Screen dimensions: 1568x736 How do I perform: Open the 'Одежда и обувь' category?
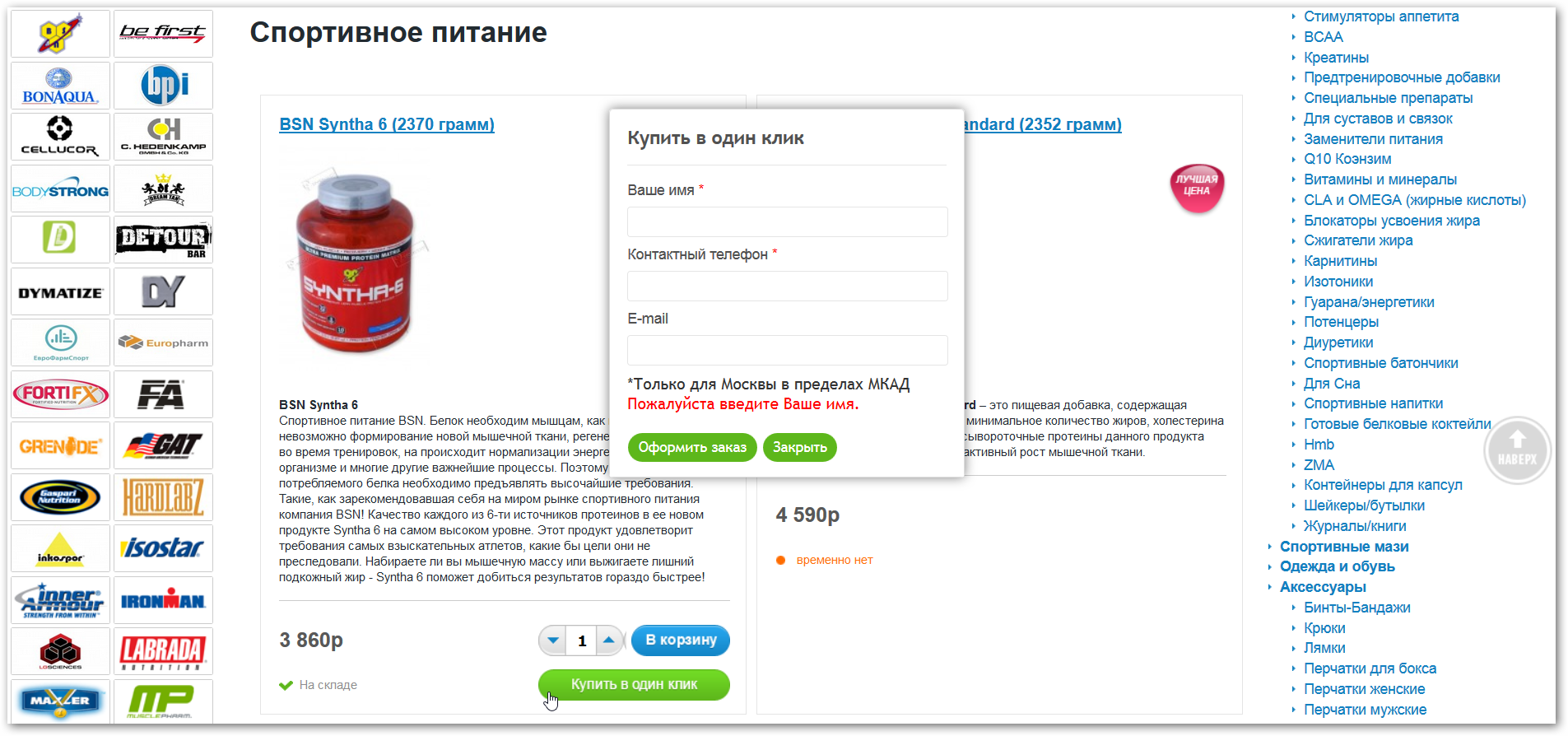click(x=1338, y=566)
